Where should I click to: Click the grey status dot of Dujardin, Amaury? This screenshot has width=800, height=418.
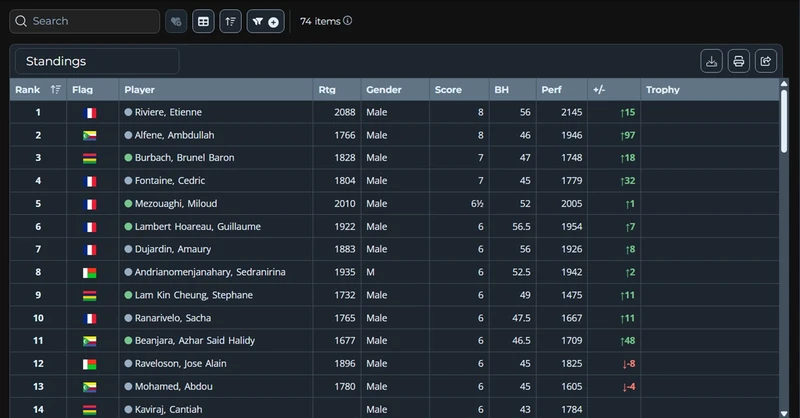point(129,249)
